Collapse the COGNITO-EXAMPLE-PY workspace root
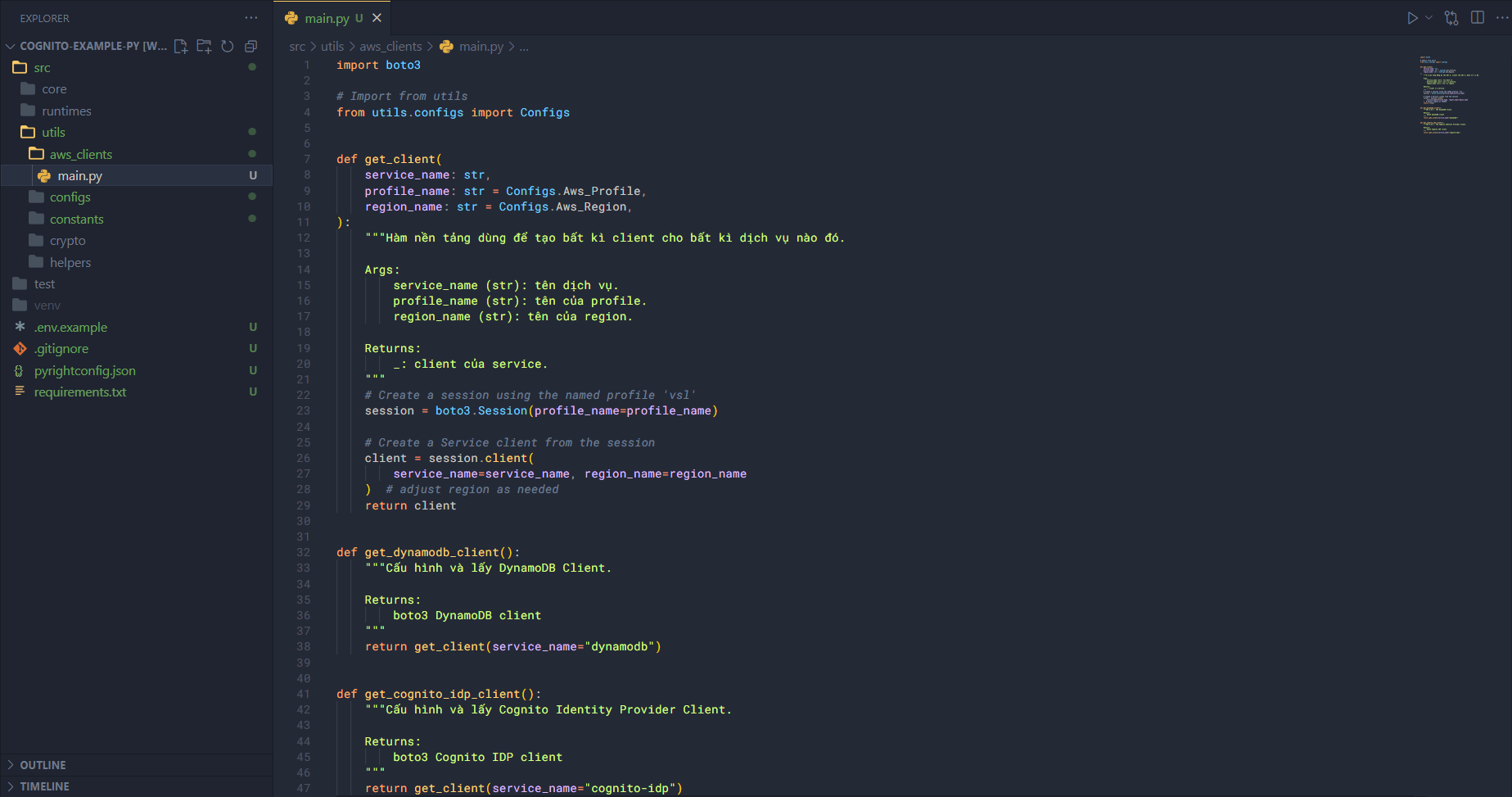Image resolution: width=1512 pixels, height=797 pixels. (x=11, y=47)
